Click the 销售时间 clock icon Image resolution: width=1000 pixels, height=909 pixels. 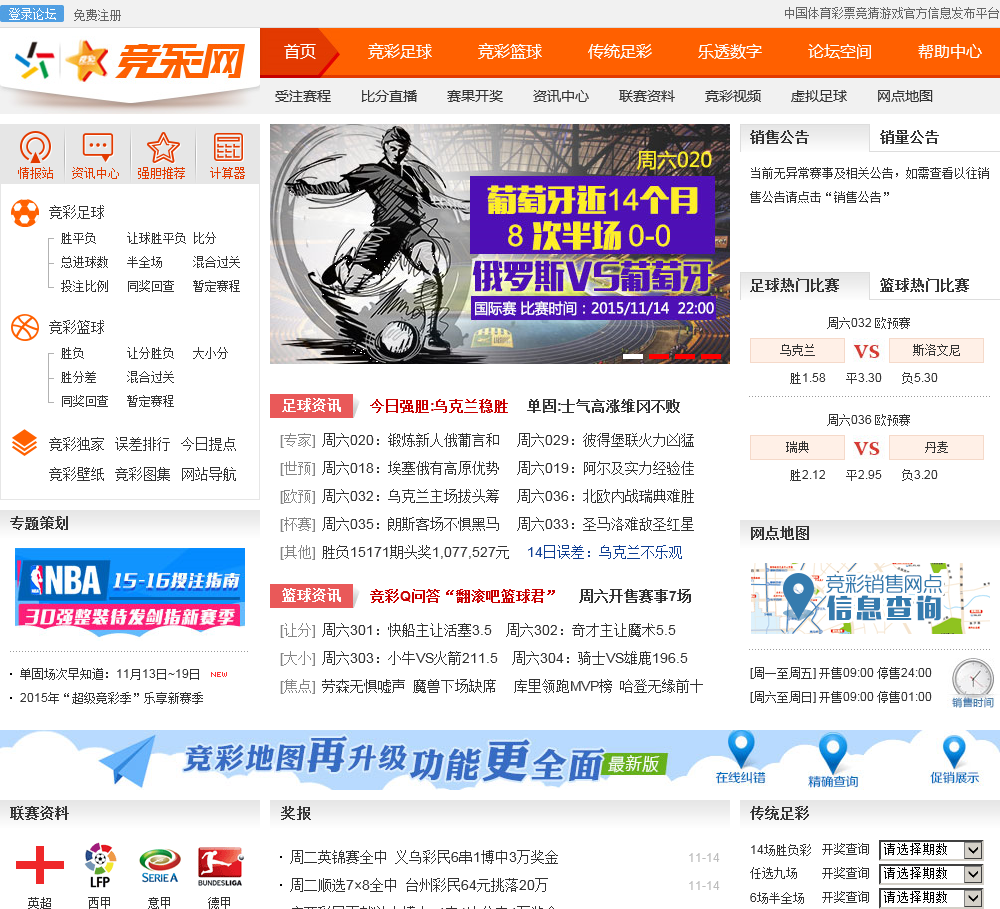(x=973, y=677)
